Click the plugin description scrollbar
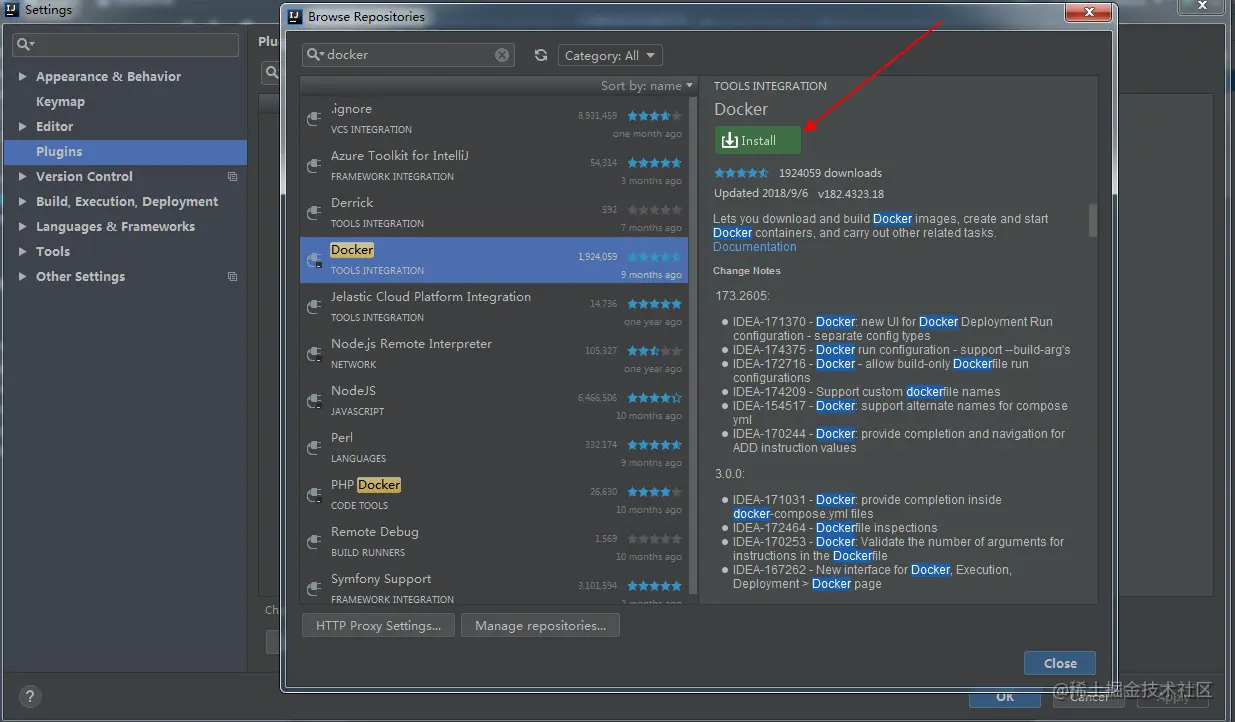 click(1093, 220)
